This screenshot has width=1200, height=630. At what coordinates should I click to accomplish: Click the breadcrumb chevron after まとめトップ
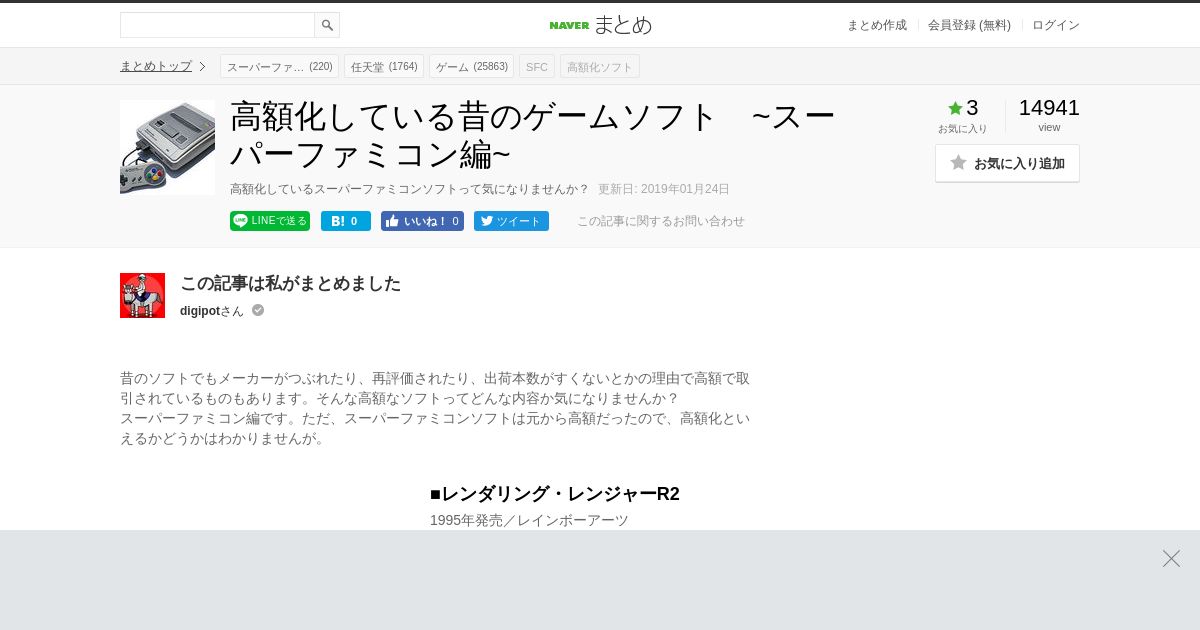tap(202, 66)
